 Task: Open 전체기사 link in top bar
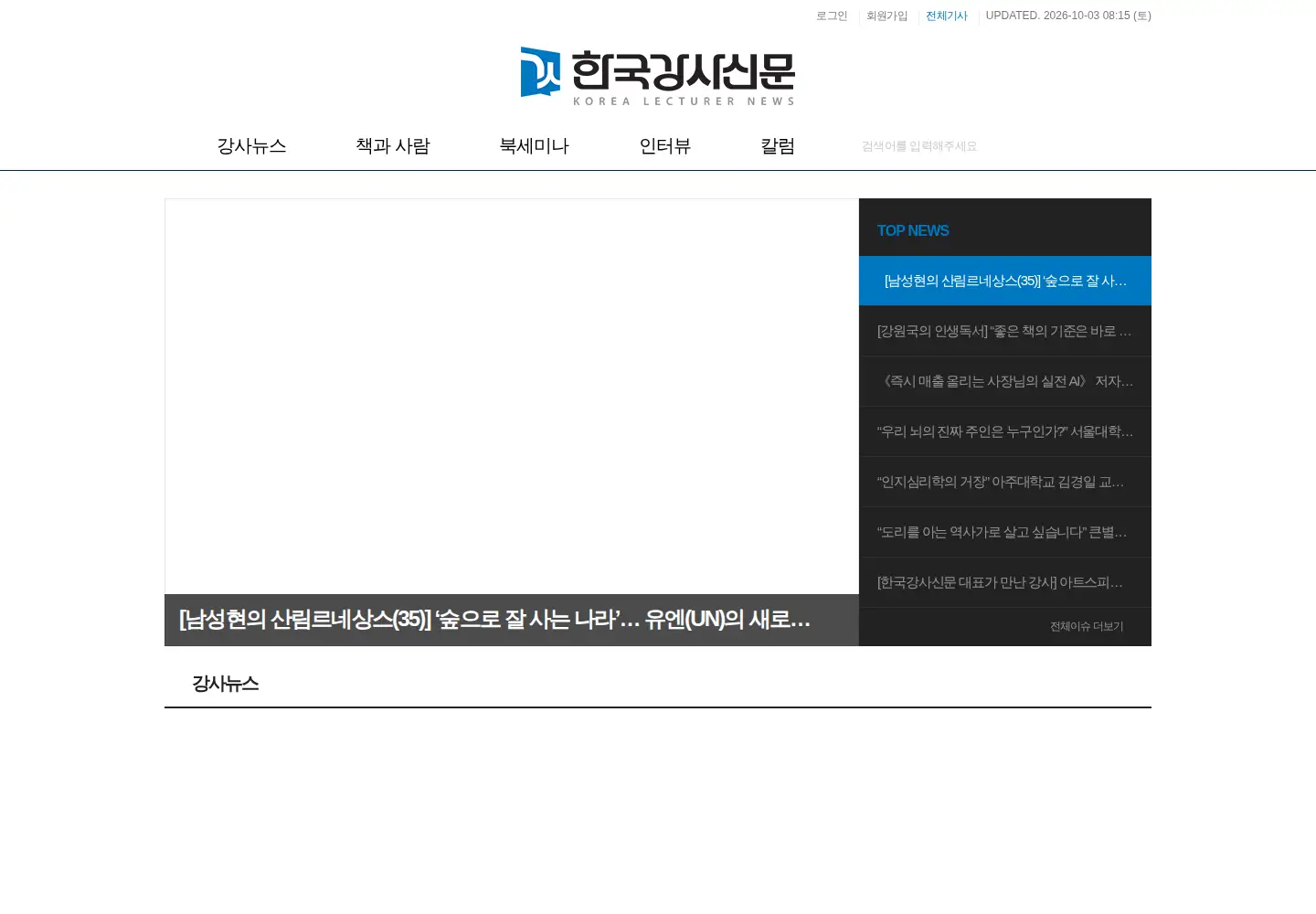point(947,16)
